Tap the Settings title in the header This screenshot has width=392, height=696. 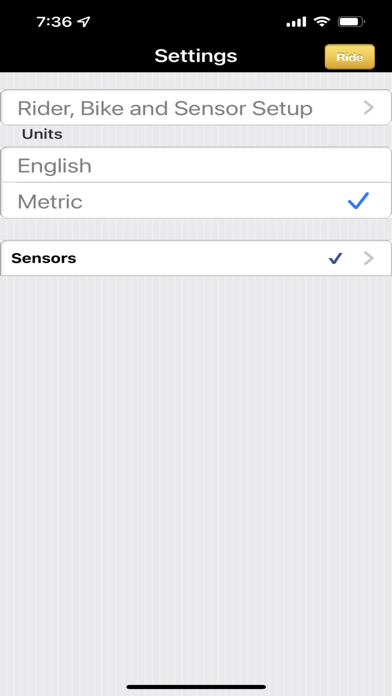(x=196, y=56)
